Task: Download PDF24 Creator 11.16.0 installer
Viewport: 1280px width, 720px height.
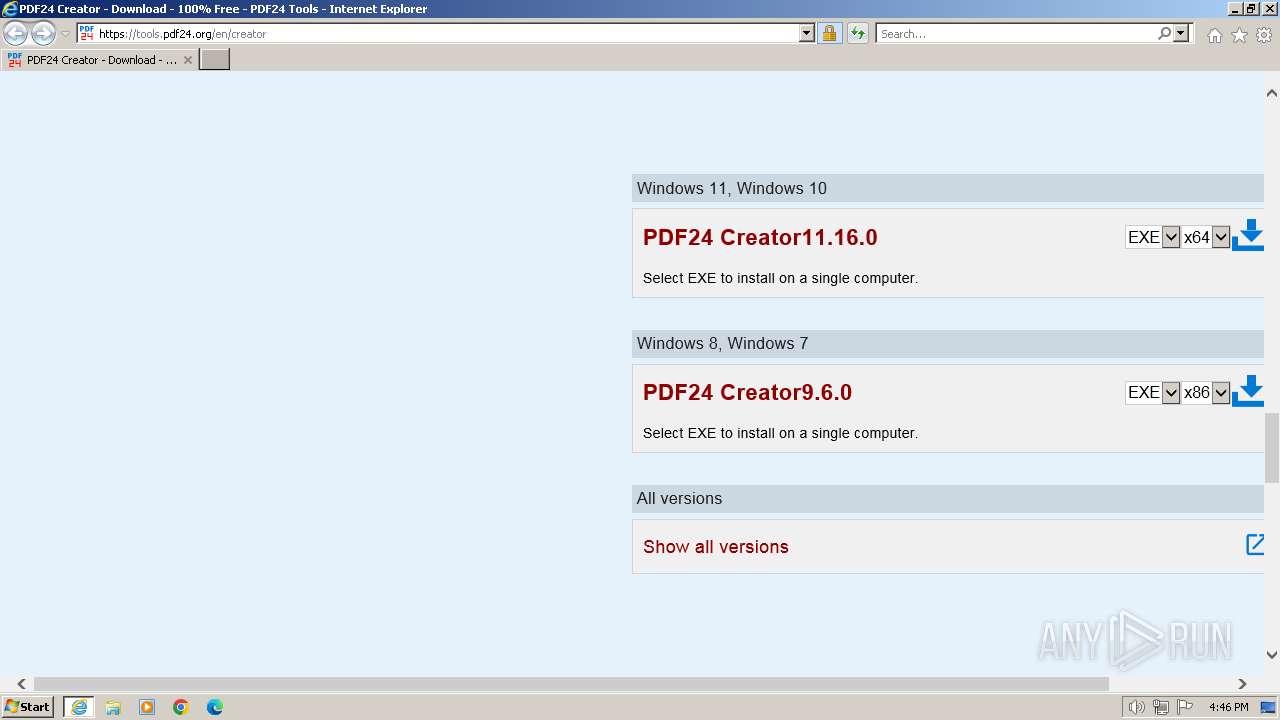Action: tap(1247, 236)
